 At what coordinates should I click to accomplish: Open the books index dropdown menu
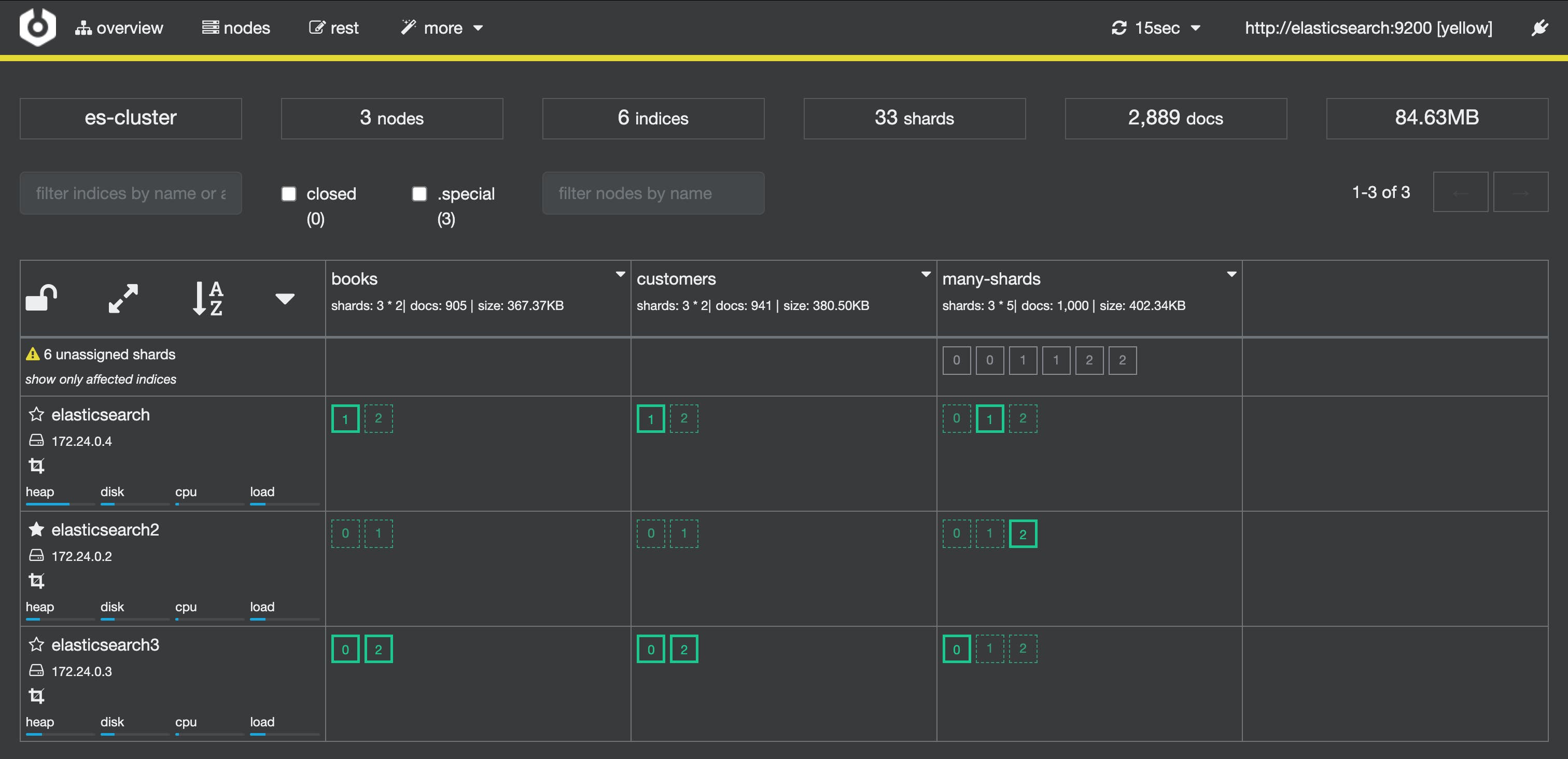point(621,273)
